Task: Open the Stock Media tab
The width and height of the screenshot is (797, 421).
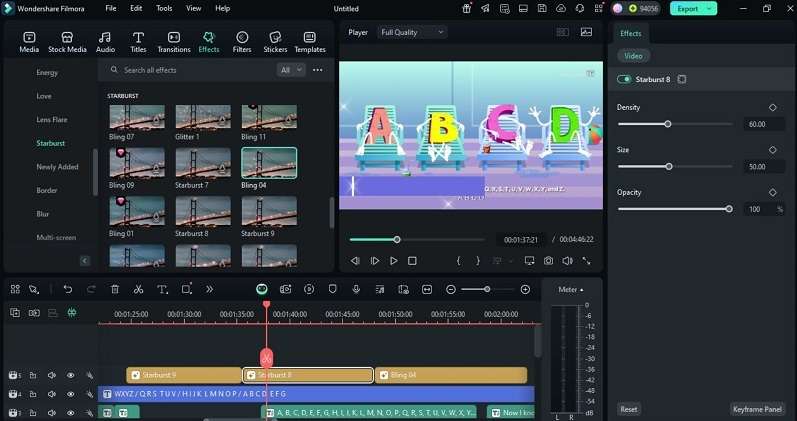Action: (x=67, y=42)
